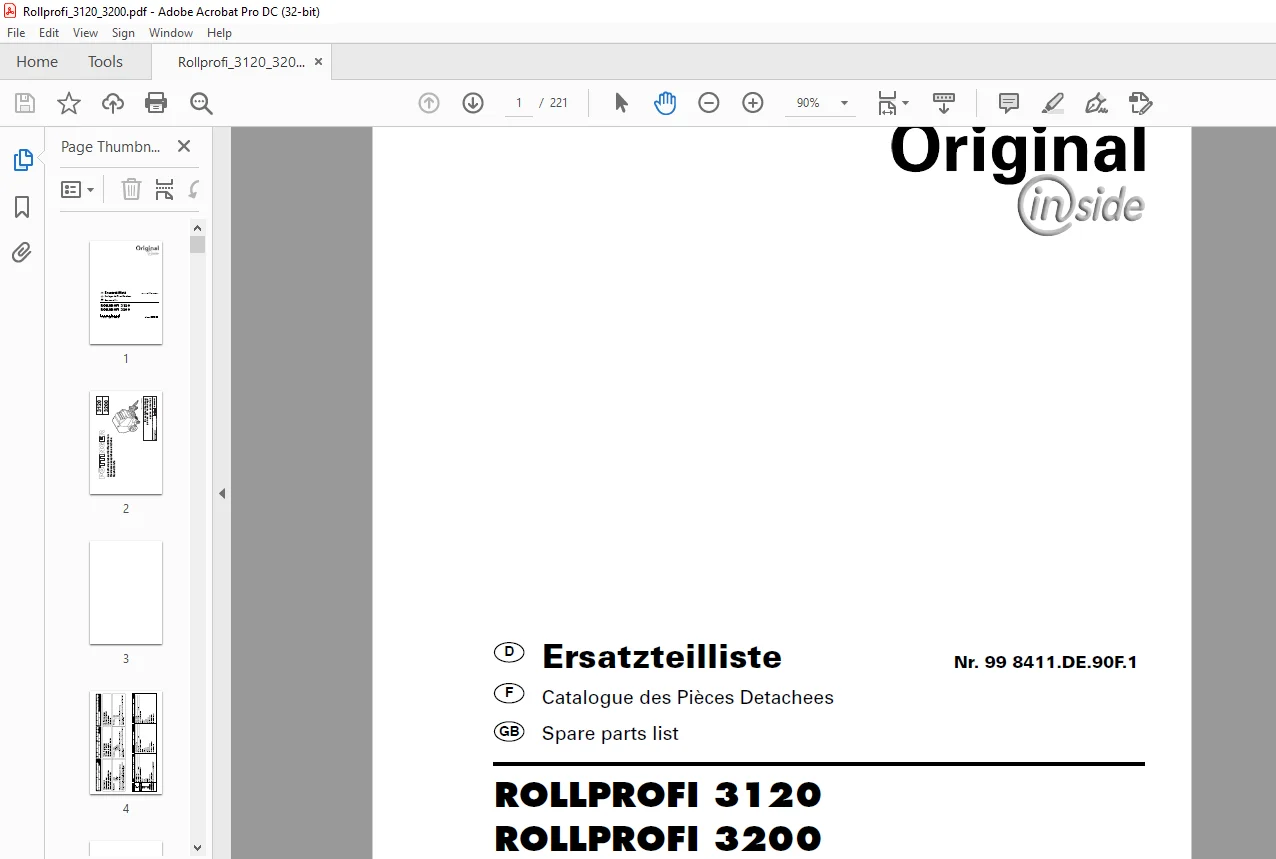Open the View menu
Screen dimensions: 1276x859
(86, 33)
